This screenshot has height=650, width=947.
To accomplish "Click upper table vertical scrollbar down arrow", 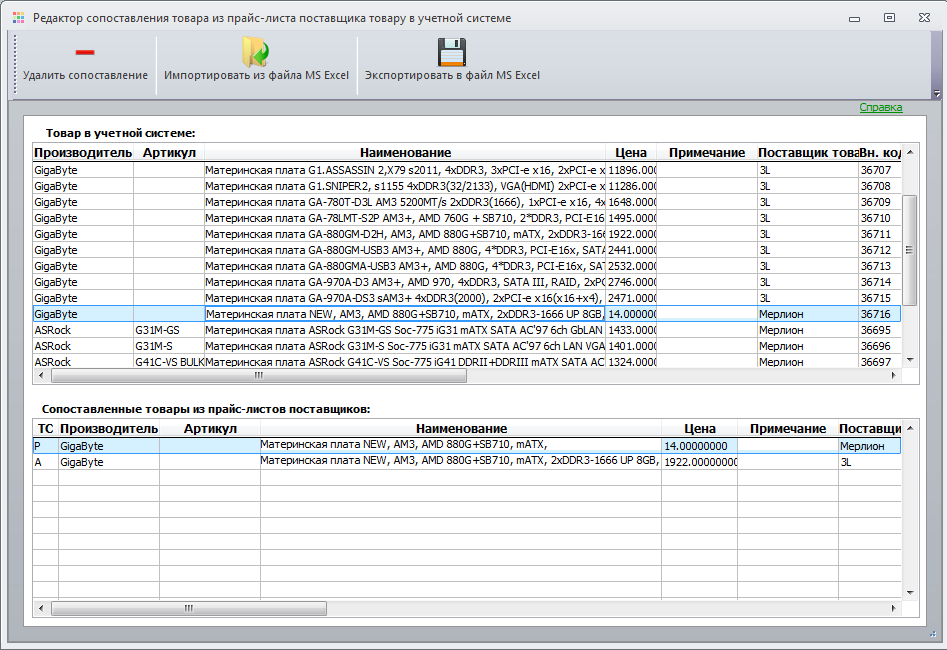I will coord(910,360).
